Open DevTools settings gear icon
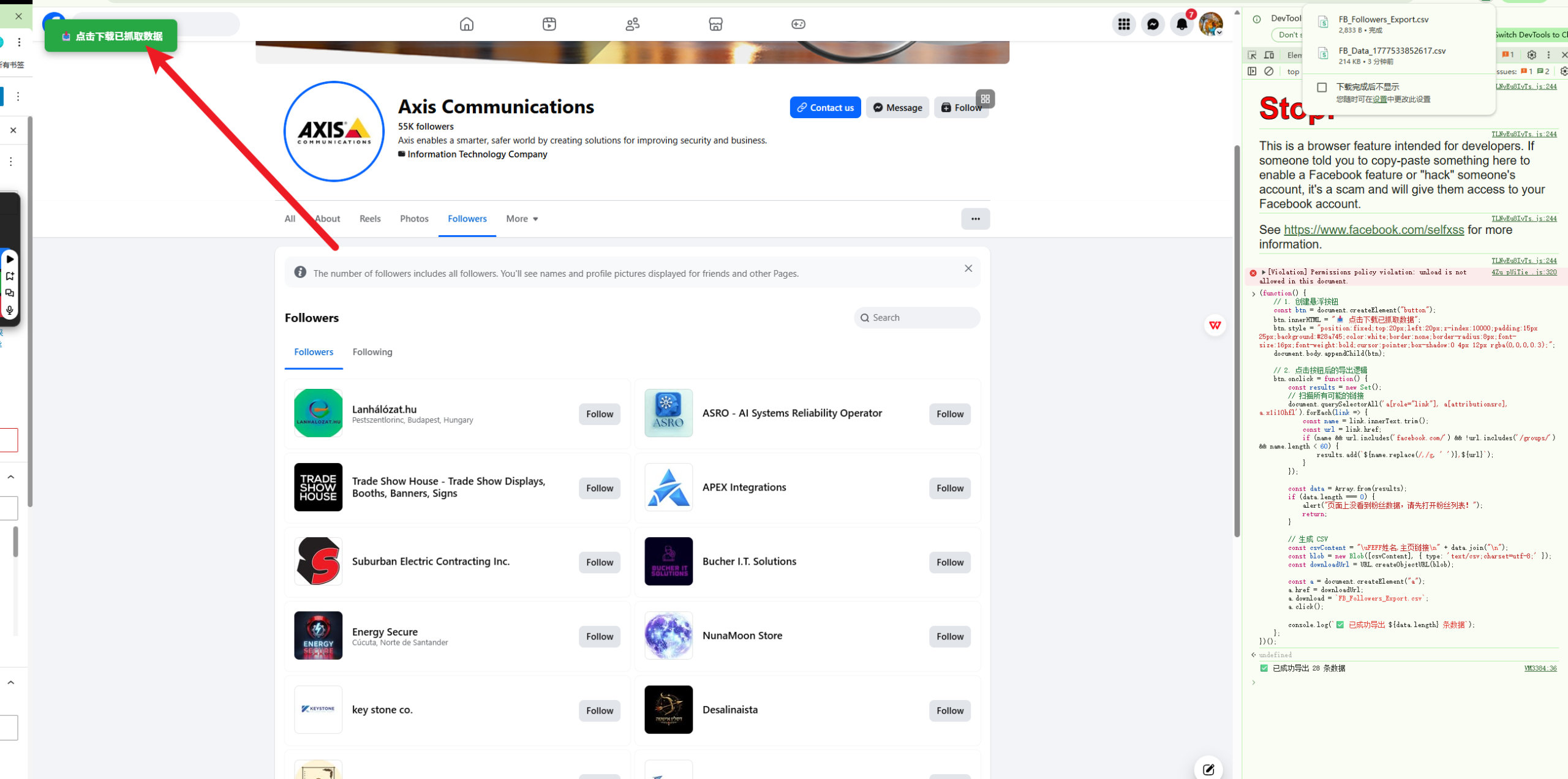1568x779 pixels. coord(1532,55)
